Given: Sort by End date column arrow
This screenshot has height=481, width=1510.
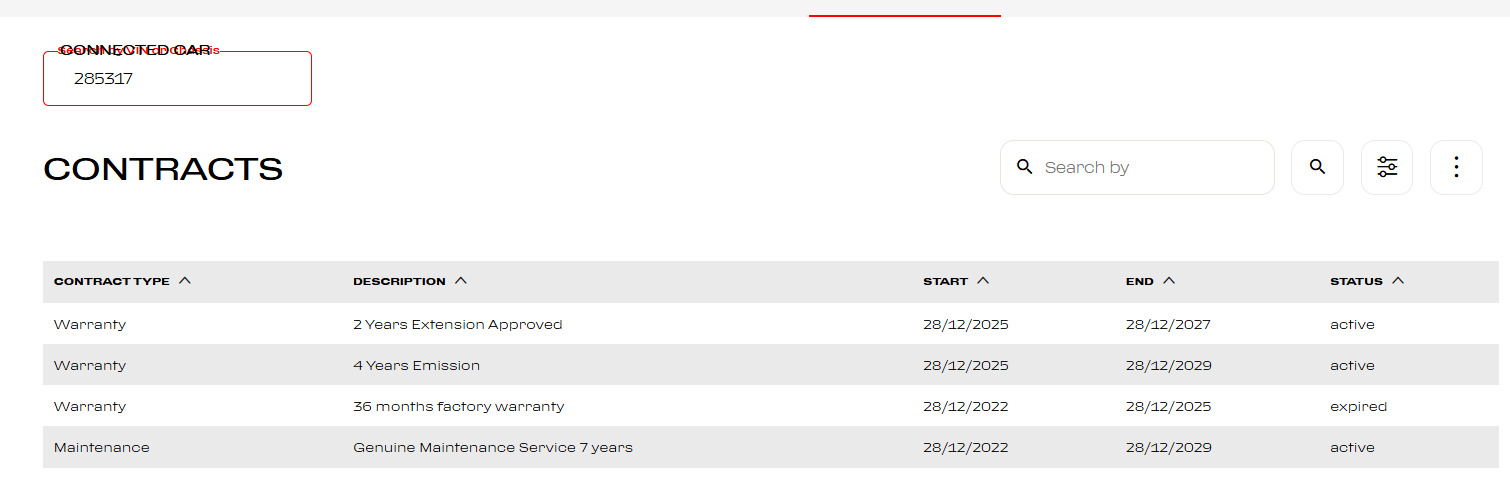Looking at the screenshot, I should click(1169, 281).
